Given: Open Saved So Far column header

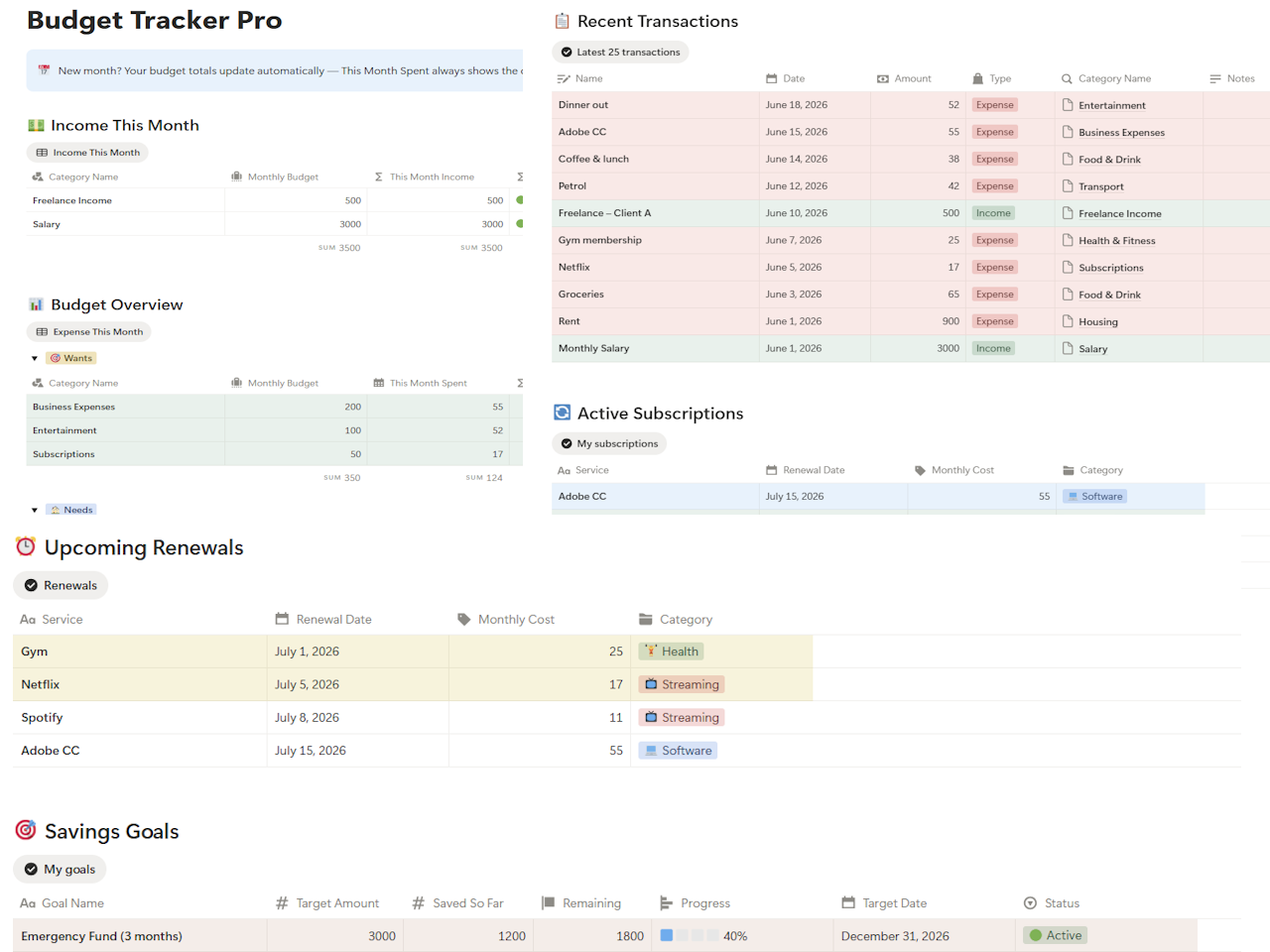Looking at the screenshot, I should click(457, 903).
